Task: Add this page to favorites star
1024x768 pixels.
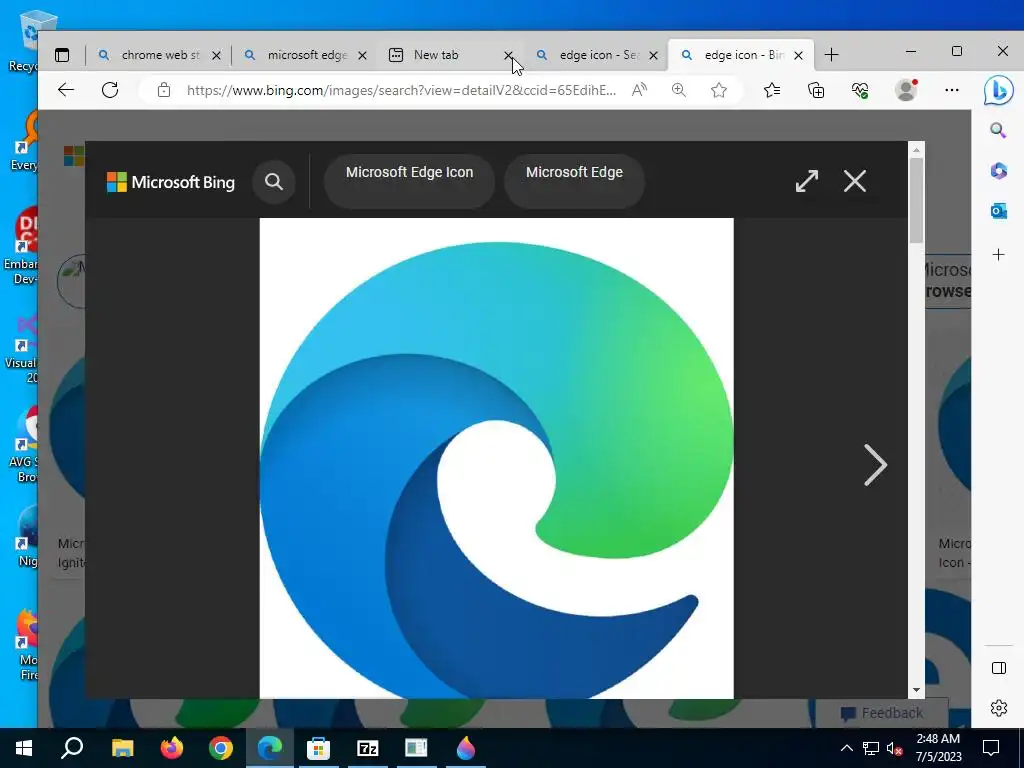Action: click(x=719, y=90)
